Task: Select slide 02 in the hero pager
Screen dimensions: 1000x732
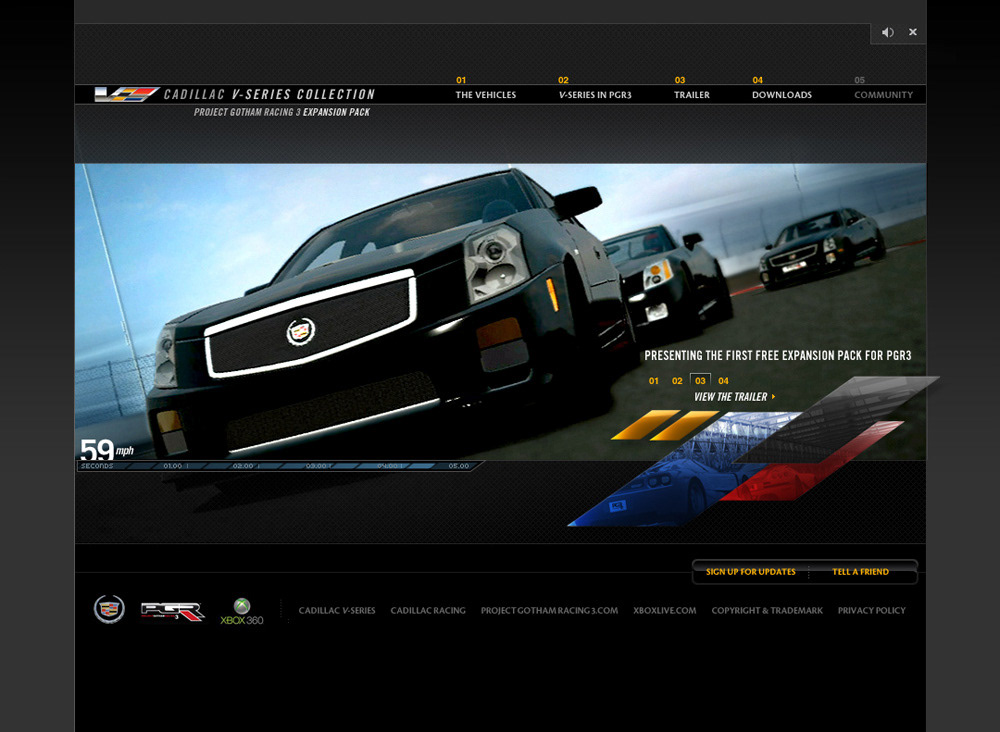Action: (x=677, y=381)
